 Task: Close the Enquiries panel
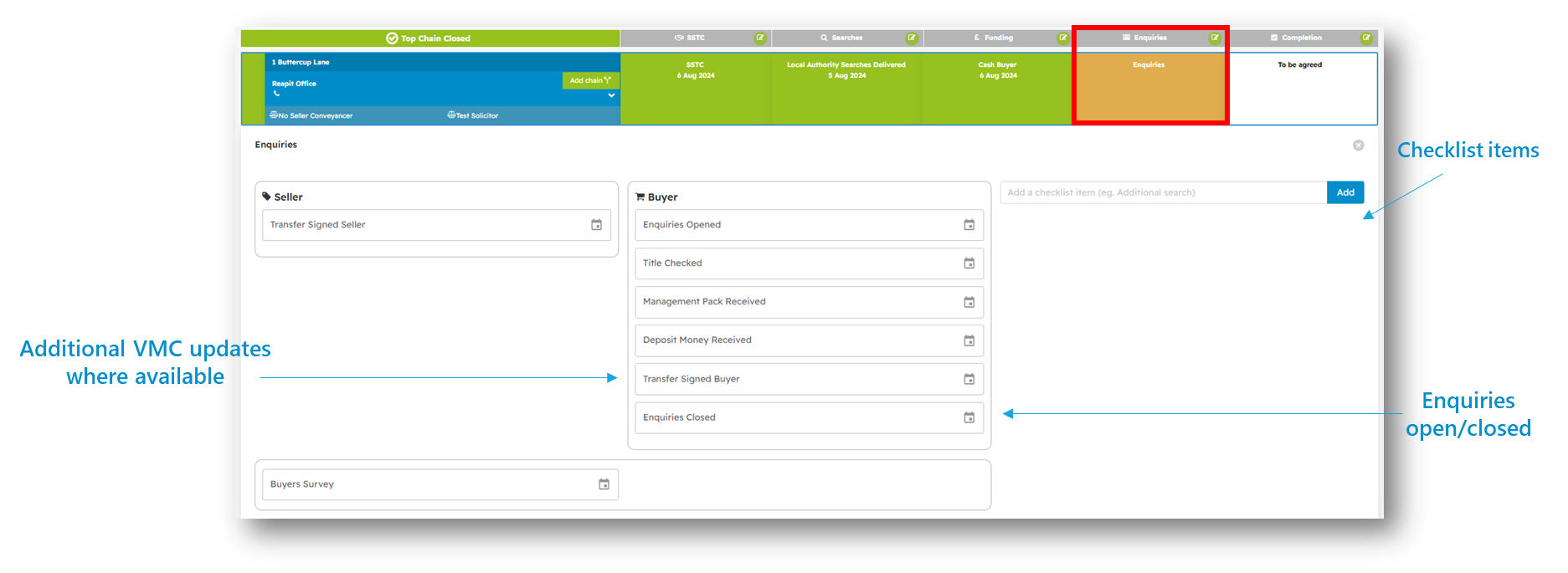pyautogui.click(x=1359, y=146)
